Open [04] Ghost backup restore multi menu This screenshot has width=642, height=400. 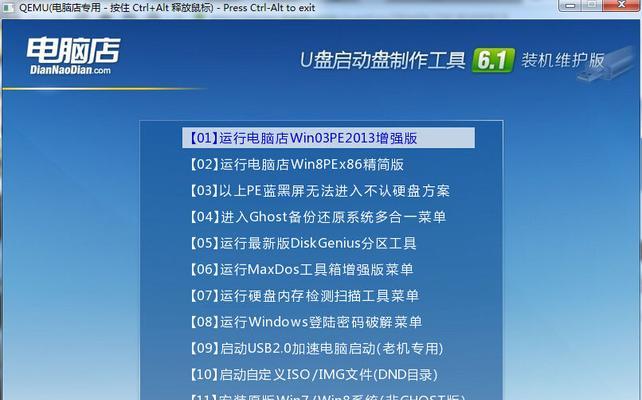317,217
